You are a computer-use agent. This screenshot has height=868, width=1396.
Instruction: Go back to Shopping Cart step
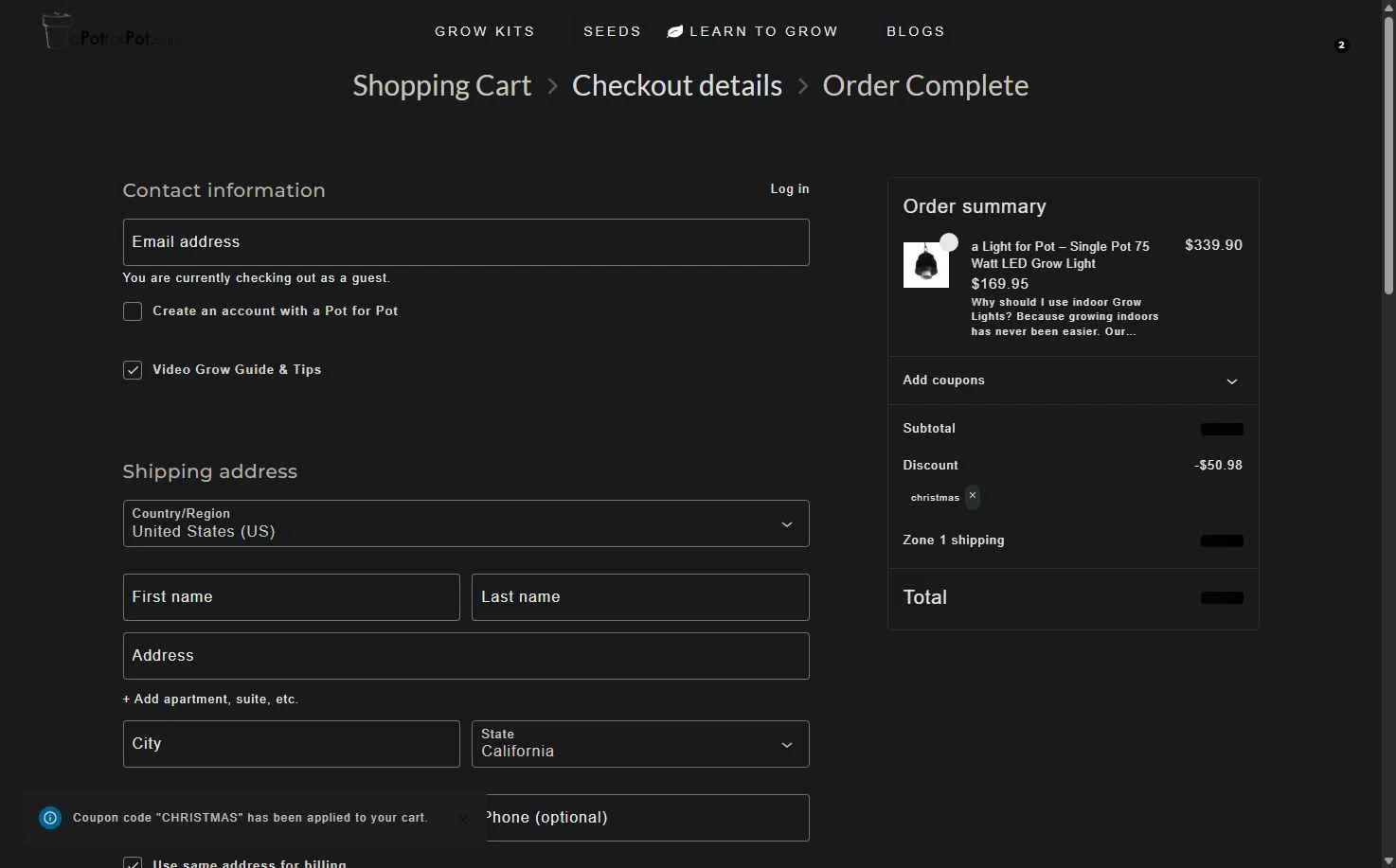click(442, 86)
